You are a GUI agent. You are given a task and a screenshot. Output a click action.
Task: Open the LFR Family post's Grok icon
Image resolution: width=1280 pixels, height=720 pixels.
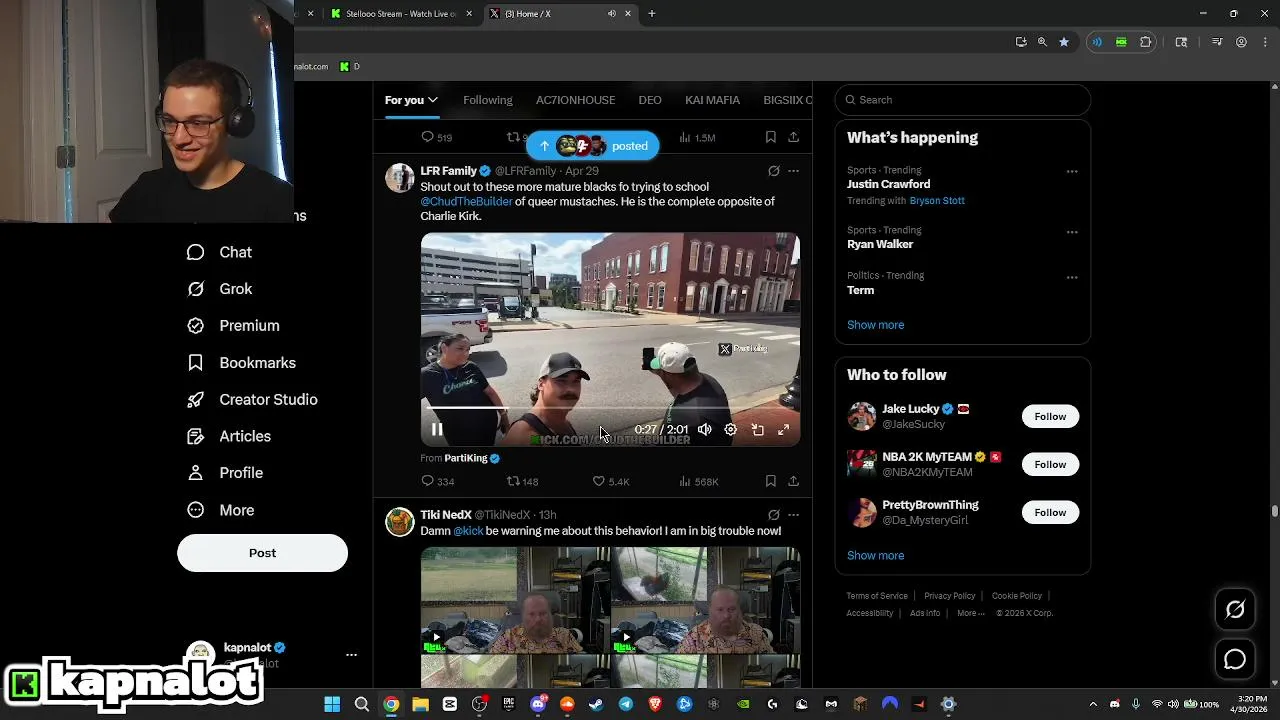pyautogui.click(x=773, y=171)
